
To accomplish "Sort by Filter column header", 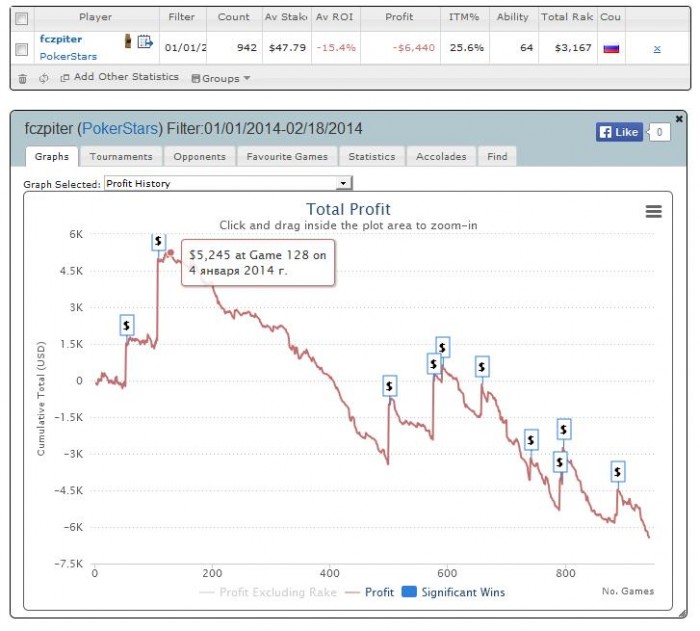I will [x=182, y=17].
